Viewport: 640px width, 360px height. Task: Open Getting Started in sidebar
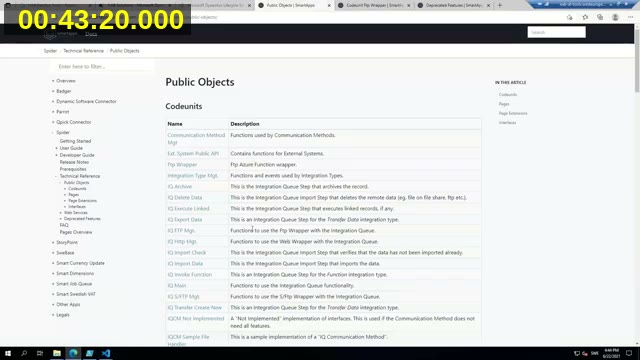coord(75,141)
